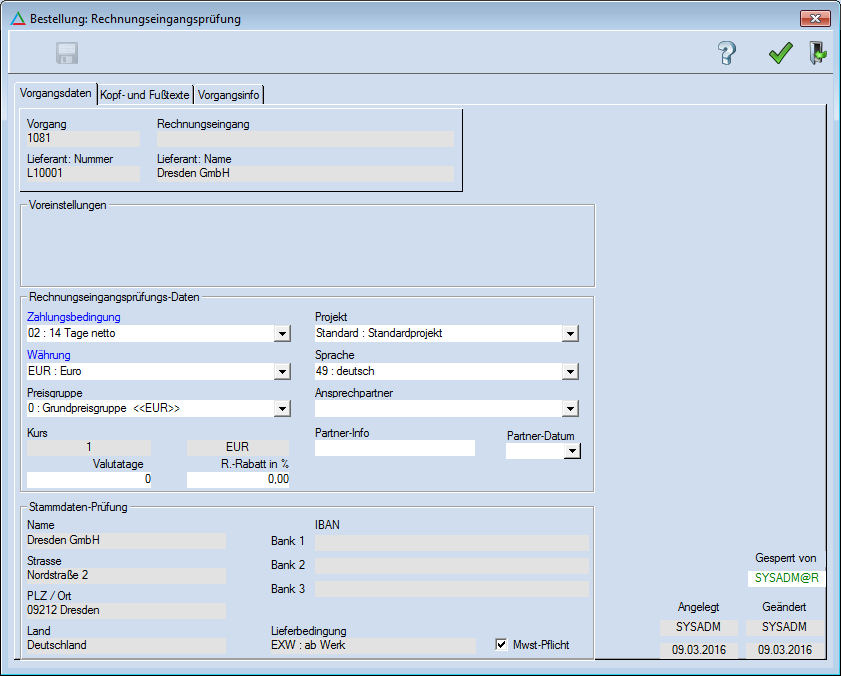Open the Ansprechpartner dropdown
This screenshot has width=841, height=676.
click(570, 409)
